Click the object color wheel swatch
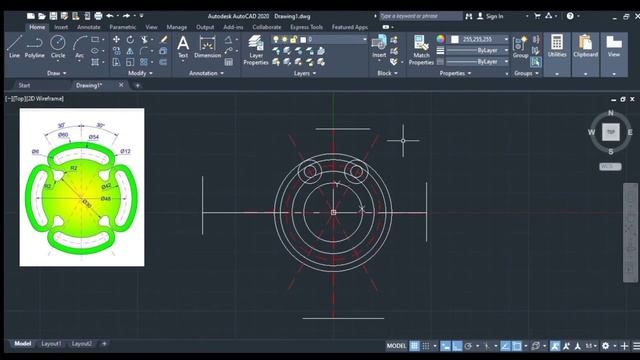Screen dimensions: 640x360 (440, 39)
